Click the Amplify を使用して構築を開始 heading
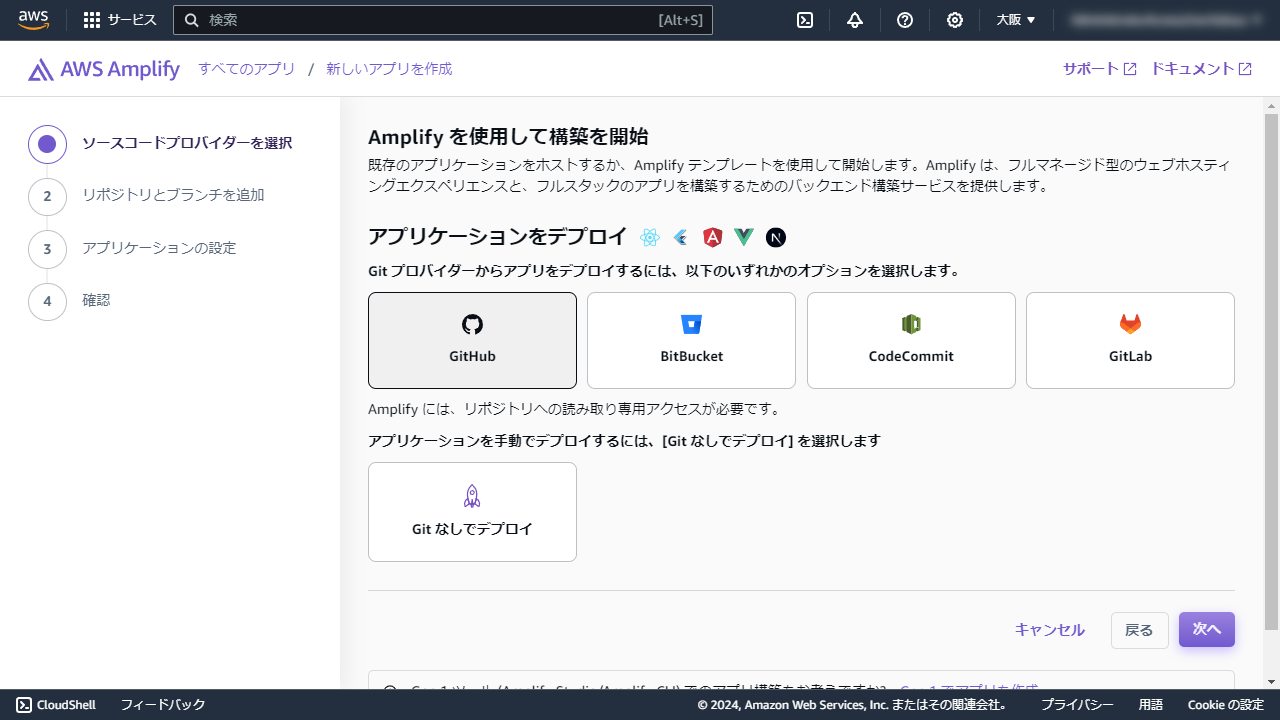This screenshot has height=720, width=1280. 508,137
